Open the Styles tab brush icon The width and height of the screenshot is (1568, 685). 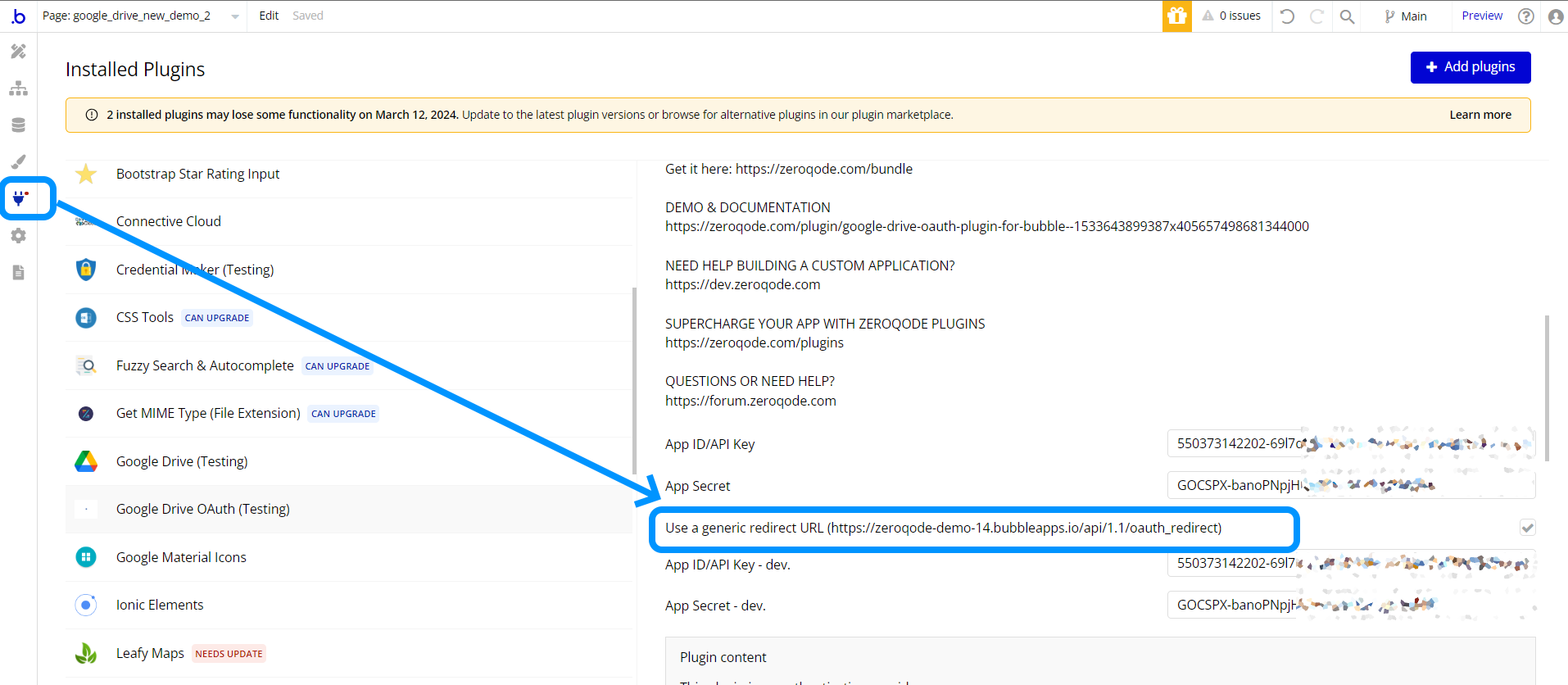pyautogui.click(x=18, y=161)
